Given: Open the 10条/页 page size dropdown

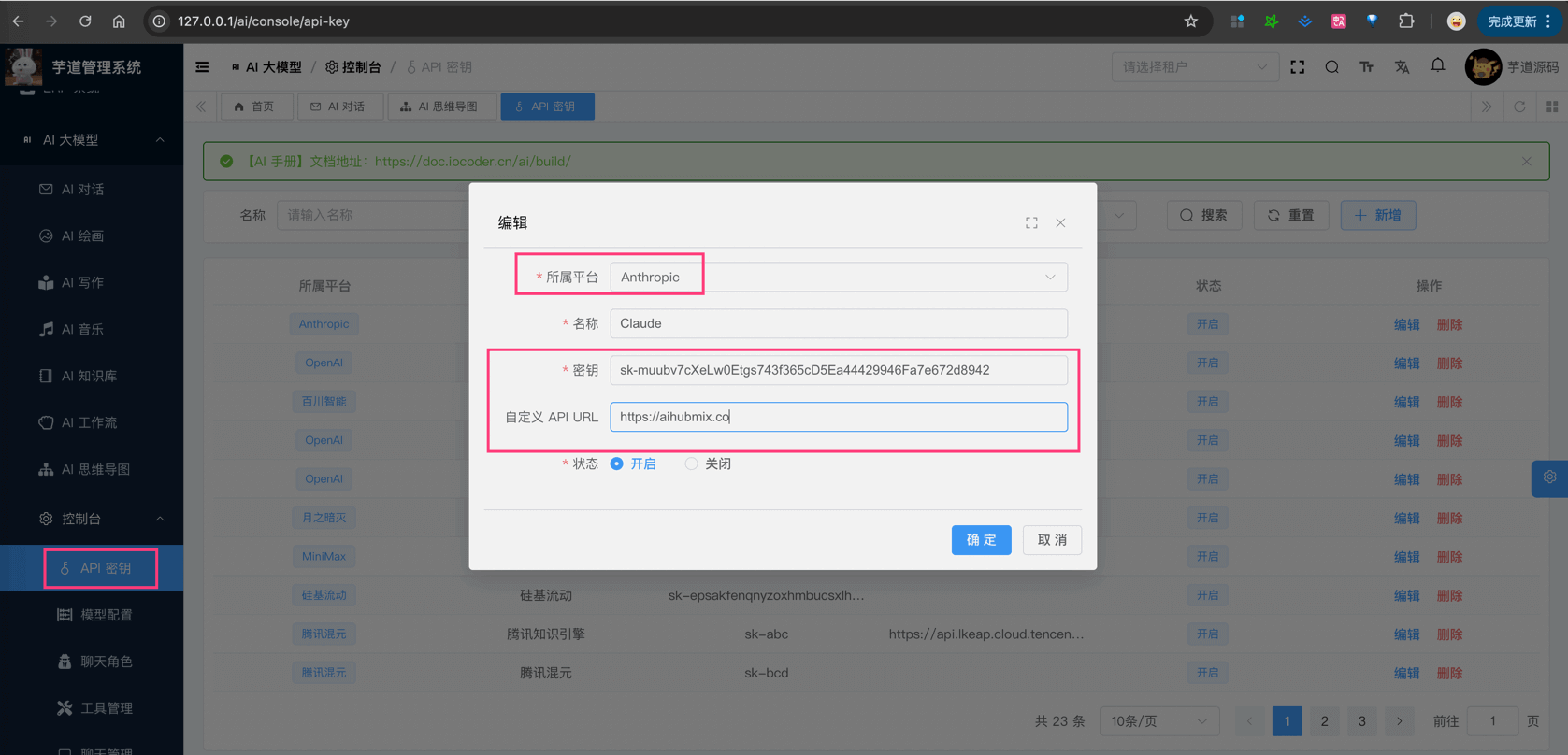Looking at the screenshot, I should point(1158,721).
